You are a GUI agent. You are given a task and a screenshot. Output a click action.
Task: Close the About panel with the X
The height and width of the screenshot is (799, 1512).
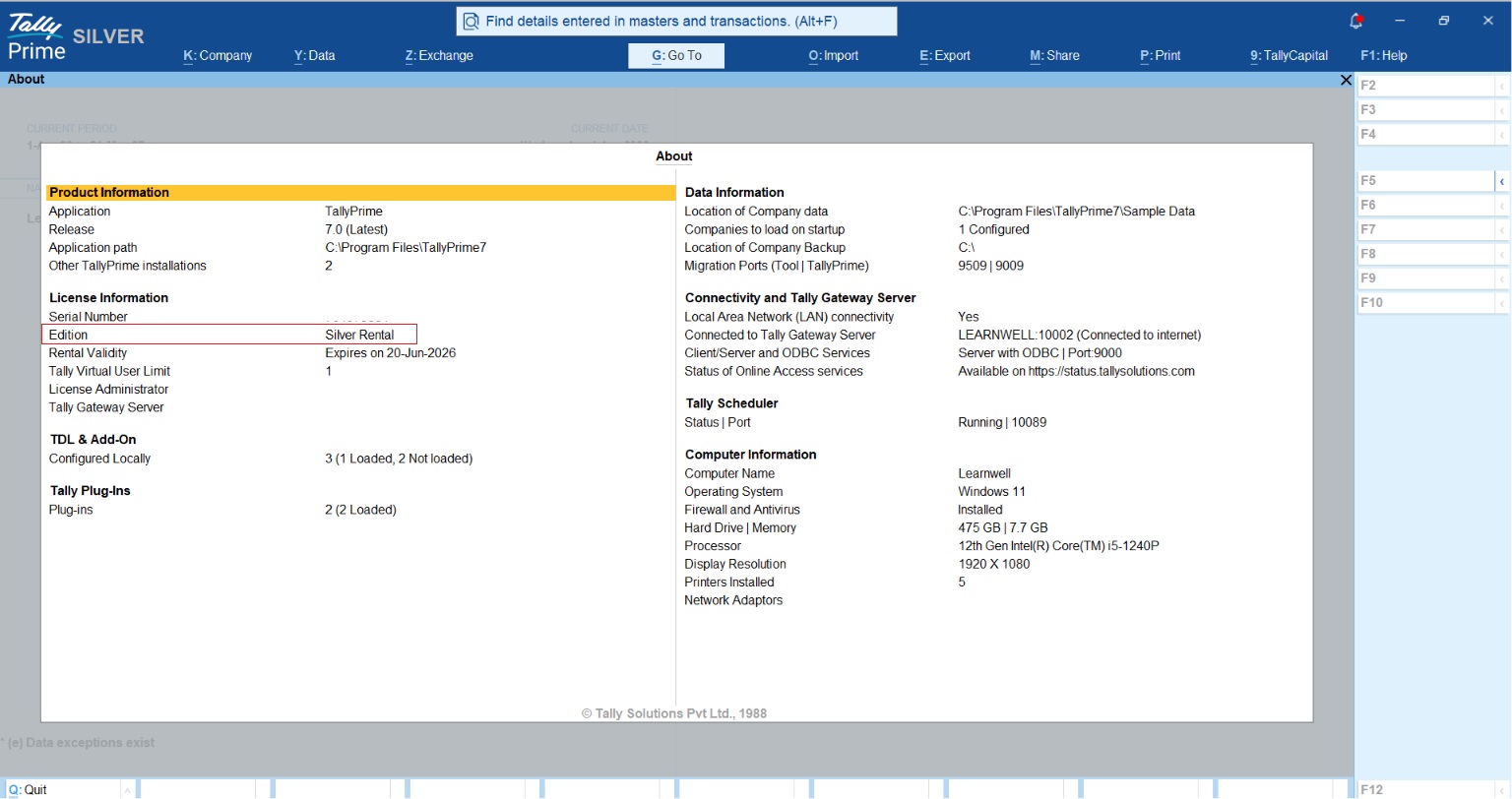[1346, 80]
